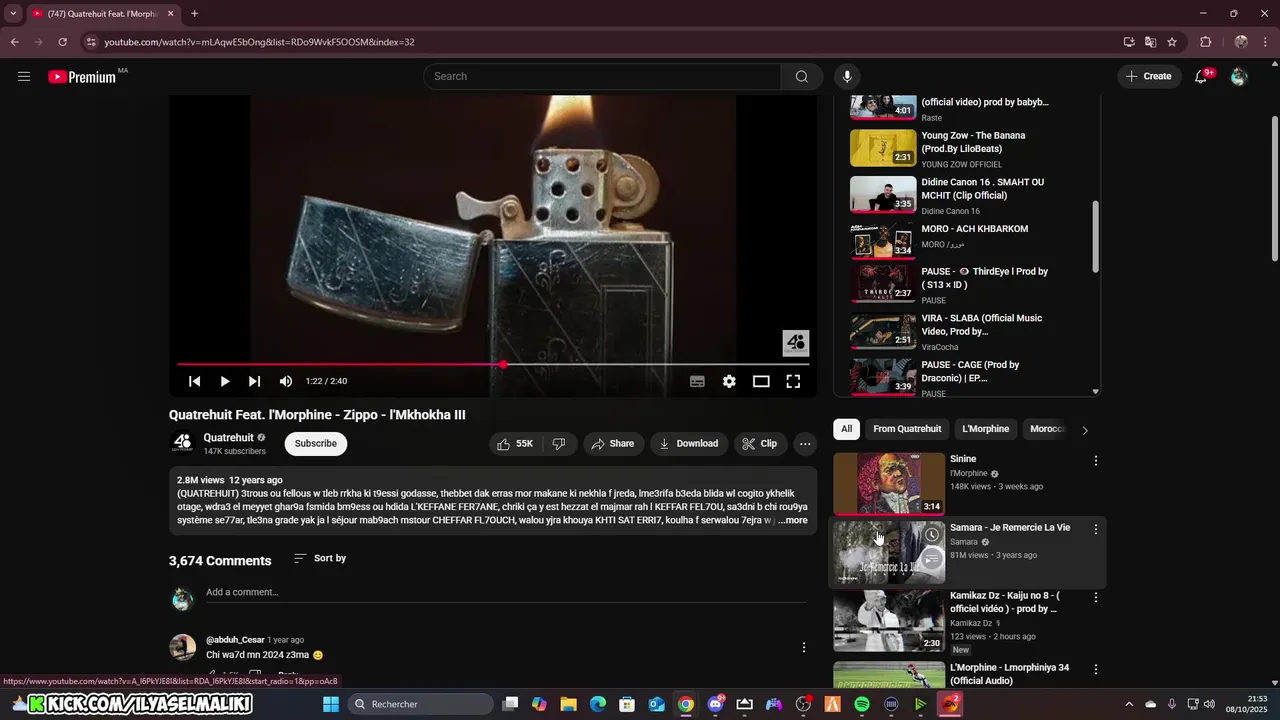Image resolution: width=1280 pixels, height=720 pixels.
Task: Switch to theater mode
Action: 761,381
